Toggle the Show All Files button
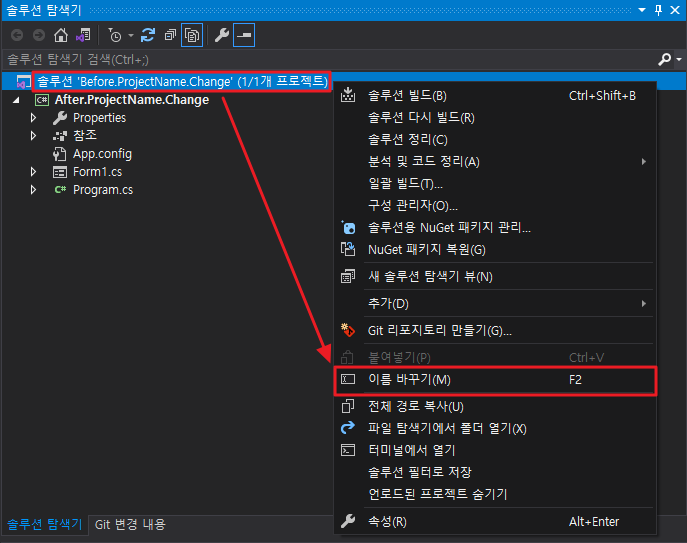Screen dimensions: 687x543 click(x=192, y=35)
